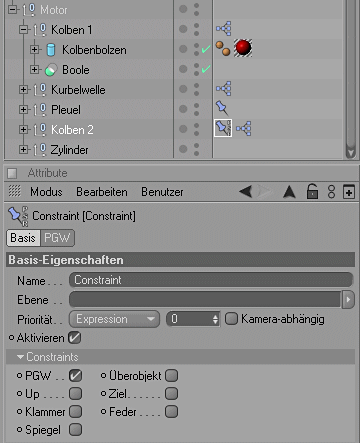Click the up arrow in Attribute manager
360x443 pixels.
pyautogui.click(x=289, y=192)
